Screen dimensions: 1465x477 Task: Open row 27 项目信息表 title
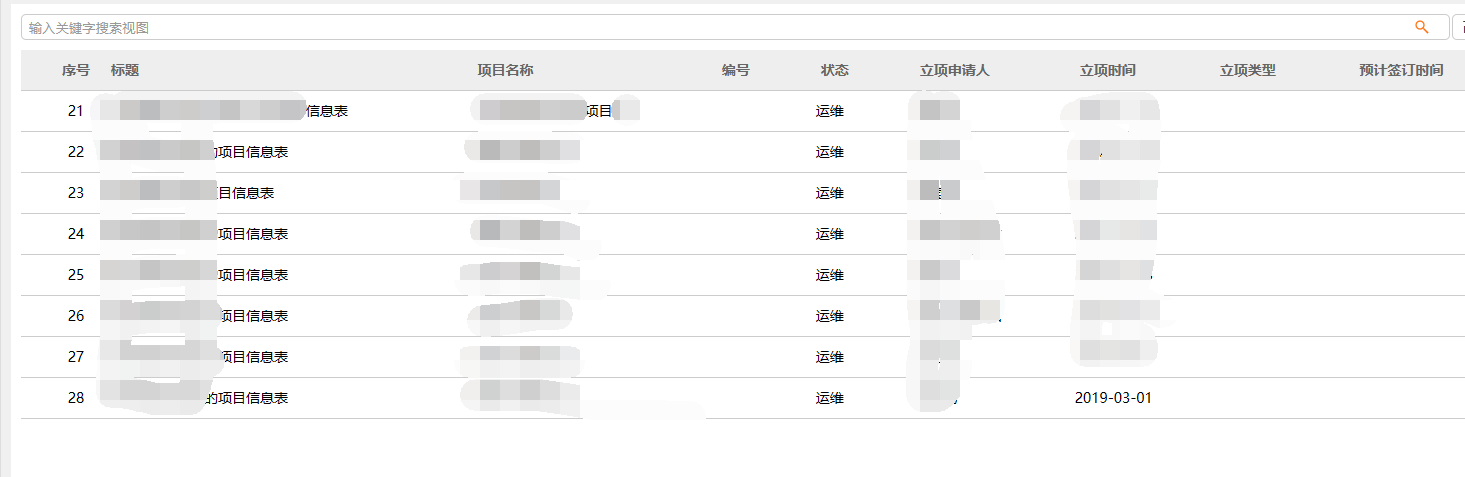coord(253,358)
